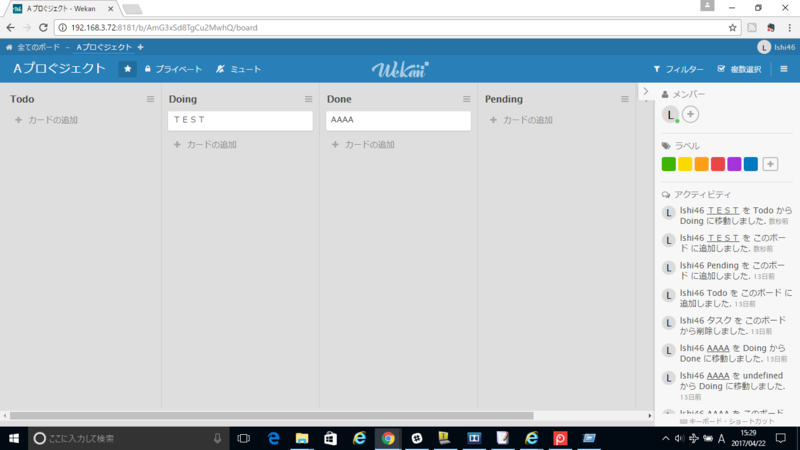Open the Action Center notifications icon
800x450 pixels.
coord(781,438)
